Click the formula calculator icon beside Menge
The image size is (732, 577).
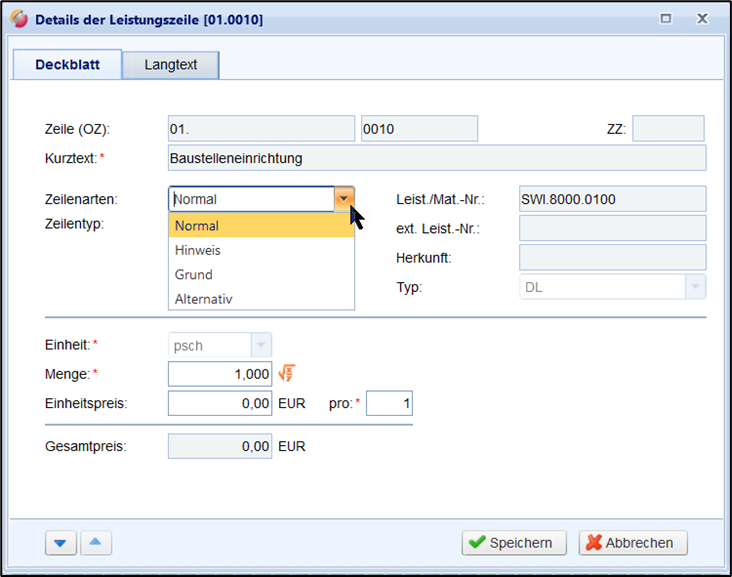286,374
